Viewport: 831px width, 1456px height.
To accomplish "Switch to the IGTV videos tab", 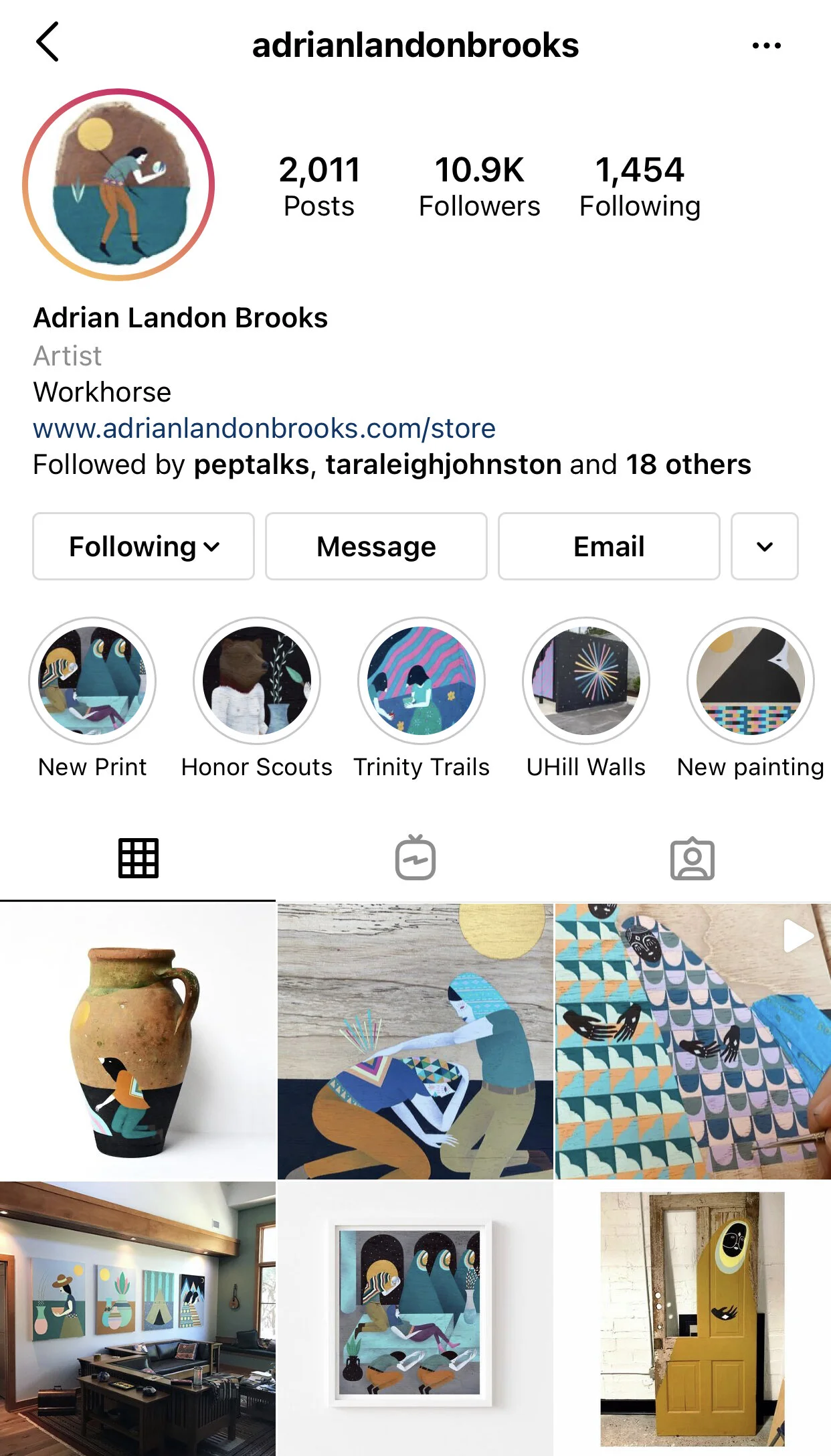I will pos(415,858).
